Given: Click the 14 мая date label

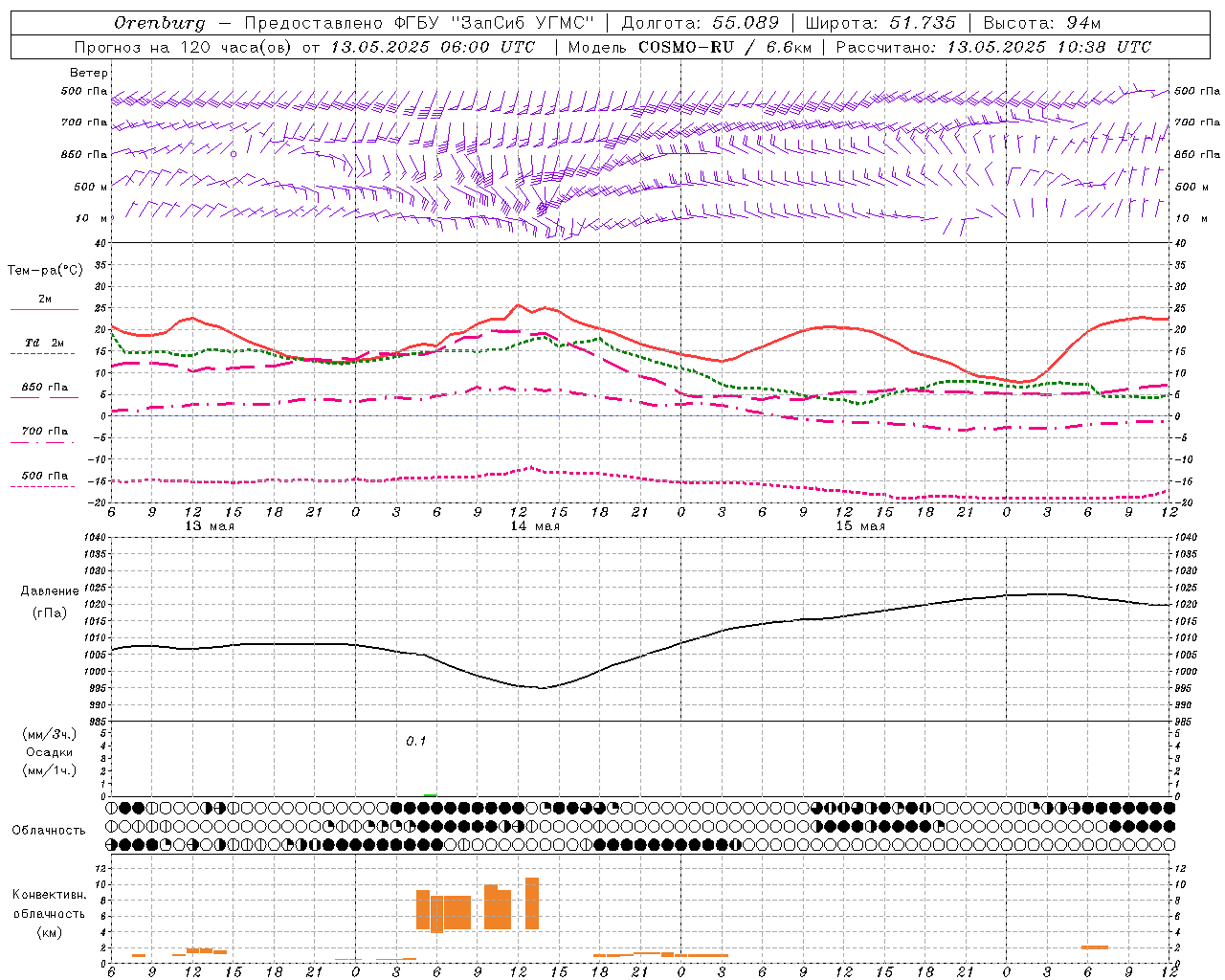Looking at the screenshot, I should coord(535,526).
